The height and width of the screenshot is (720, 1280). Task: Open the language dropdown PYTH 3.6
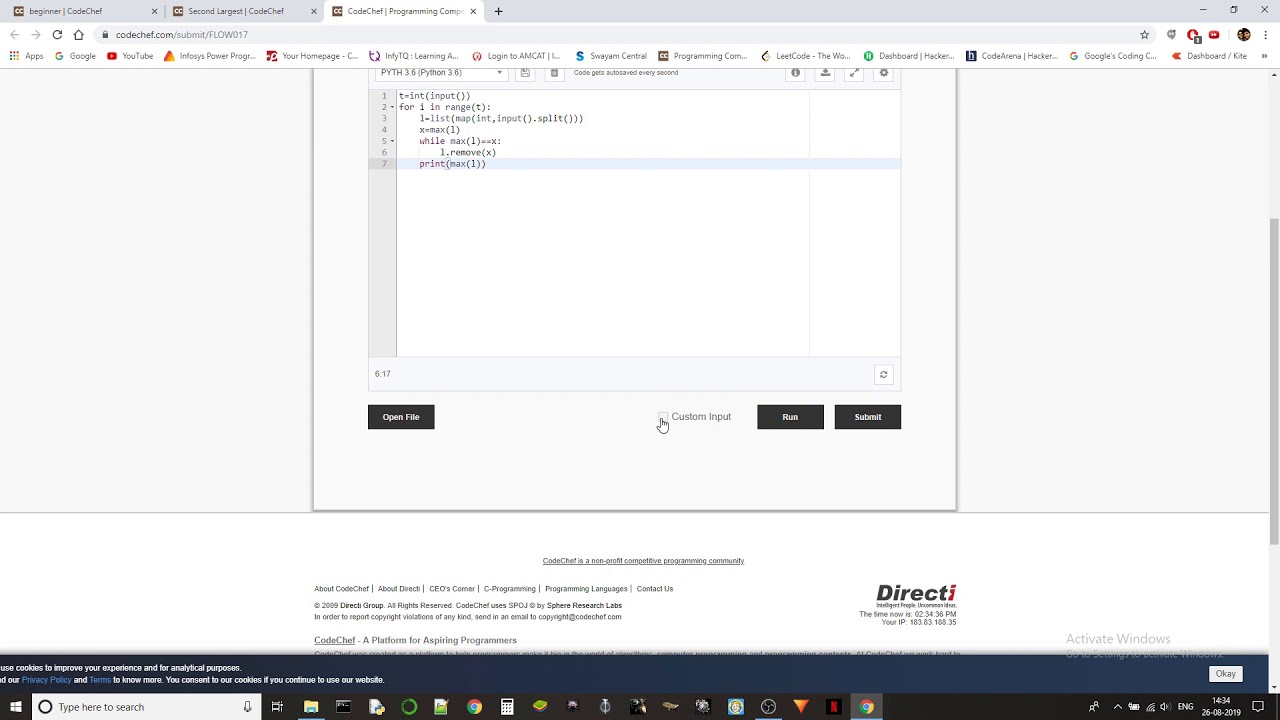441,73
